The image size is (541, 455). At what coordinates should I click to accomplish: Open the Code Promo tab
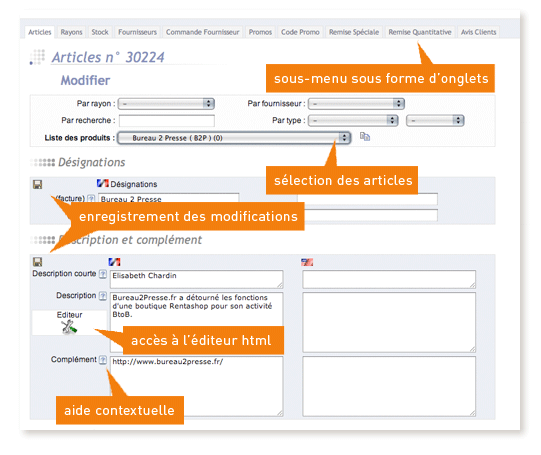click(300, 32)
